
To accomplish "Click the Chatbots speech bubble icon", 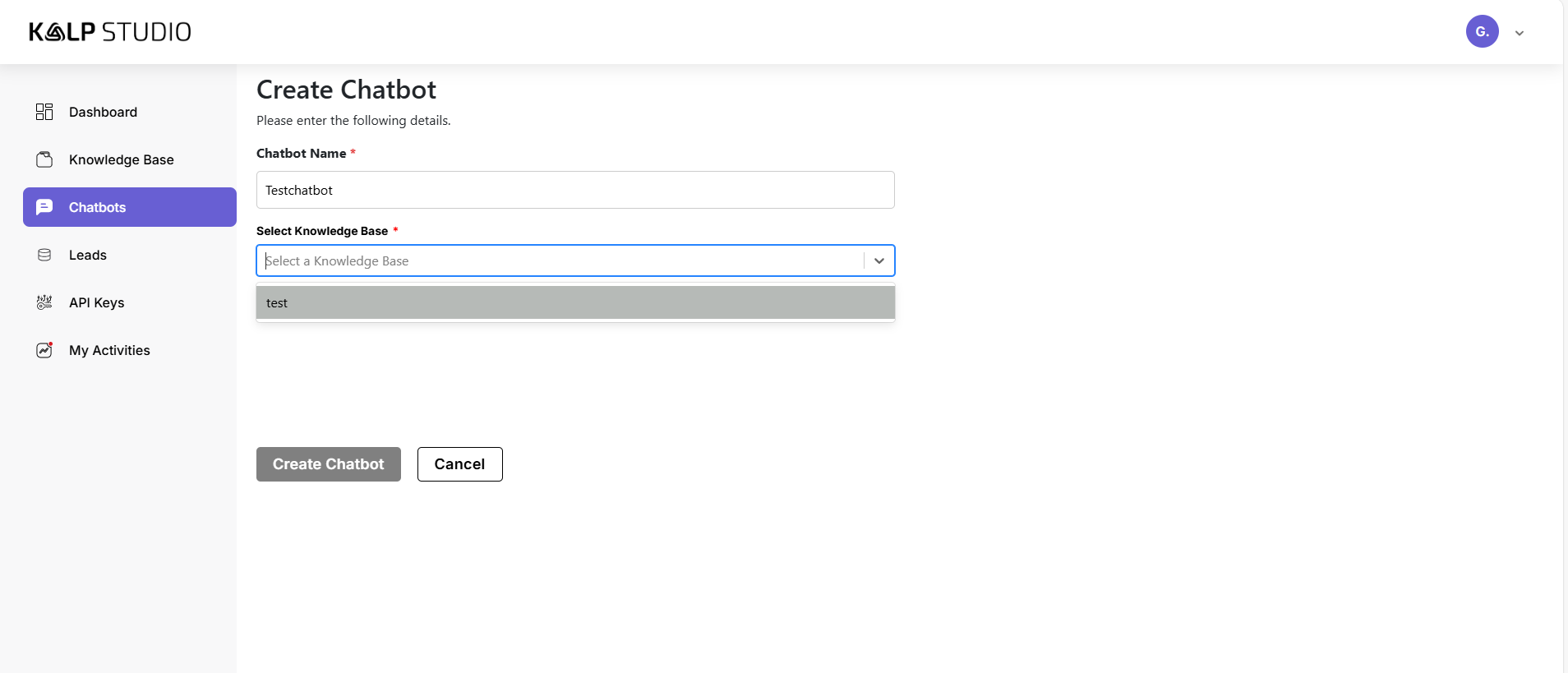I will click(x=44, y=207).
